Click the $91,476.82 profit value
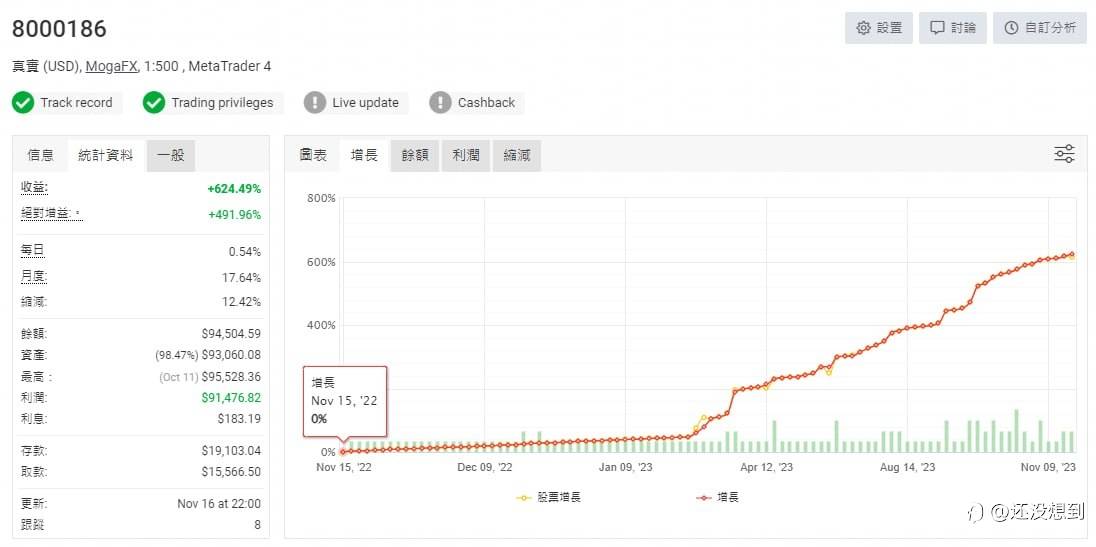This screenshot has height=547, width=1096. click(x=231, y=398)
